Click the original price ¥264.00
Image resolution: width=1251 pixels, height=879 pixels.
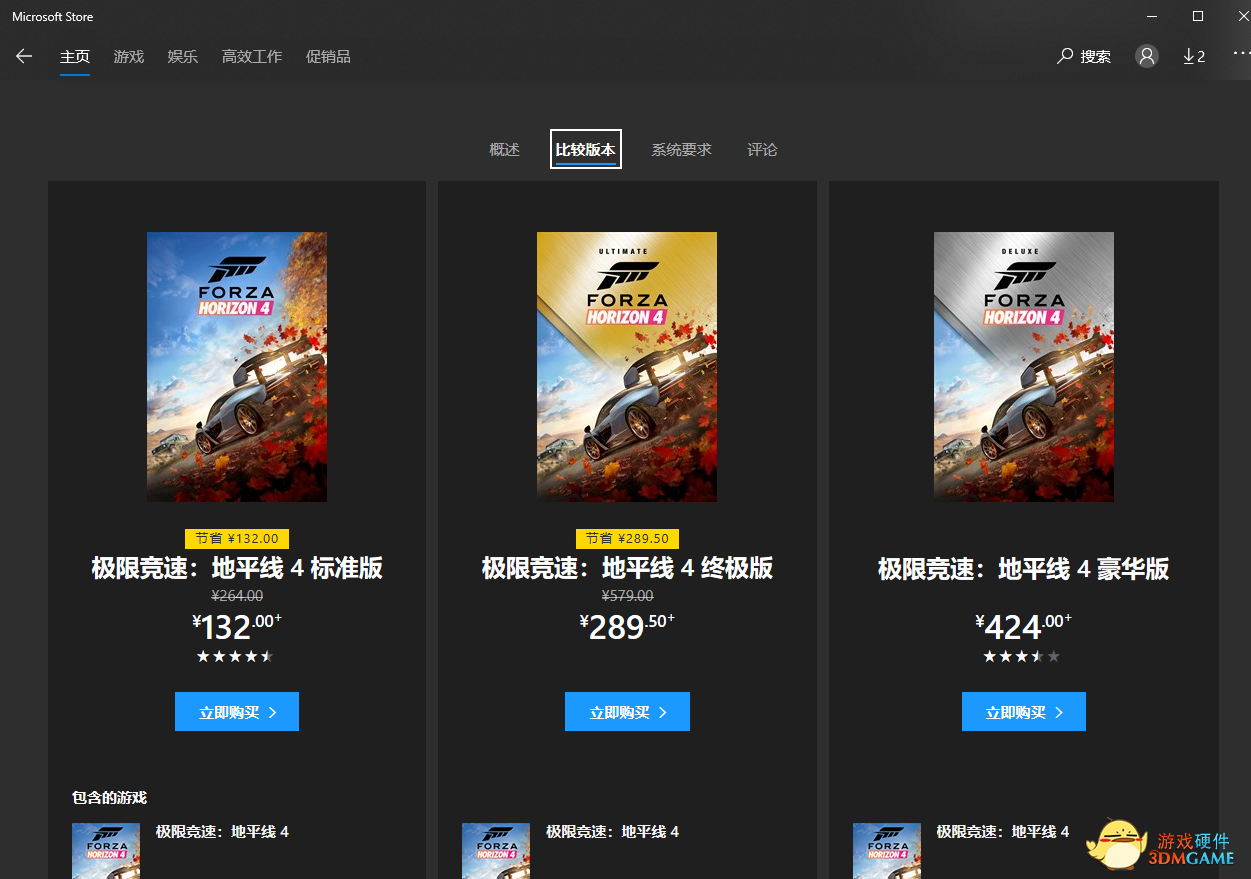[x=237, y=596]
